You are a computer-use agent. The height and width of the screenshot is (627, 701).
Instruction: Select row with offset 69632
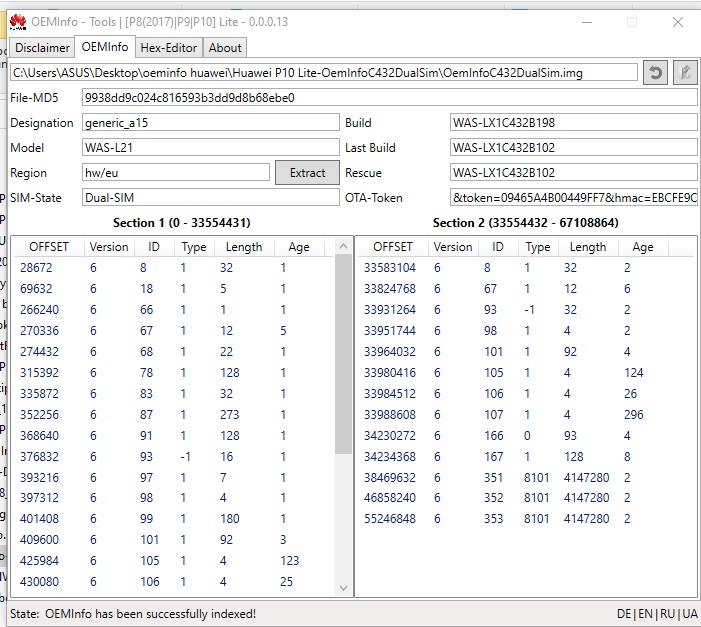pos(173,288)
